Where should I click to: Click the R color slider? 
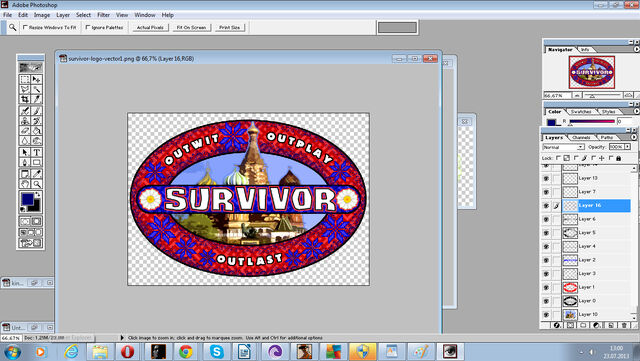[591, 121]
